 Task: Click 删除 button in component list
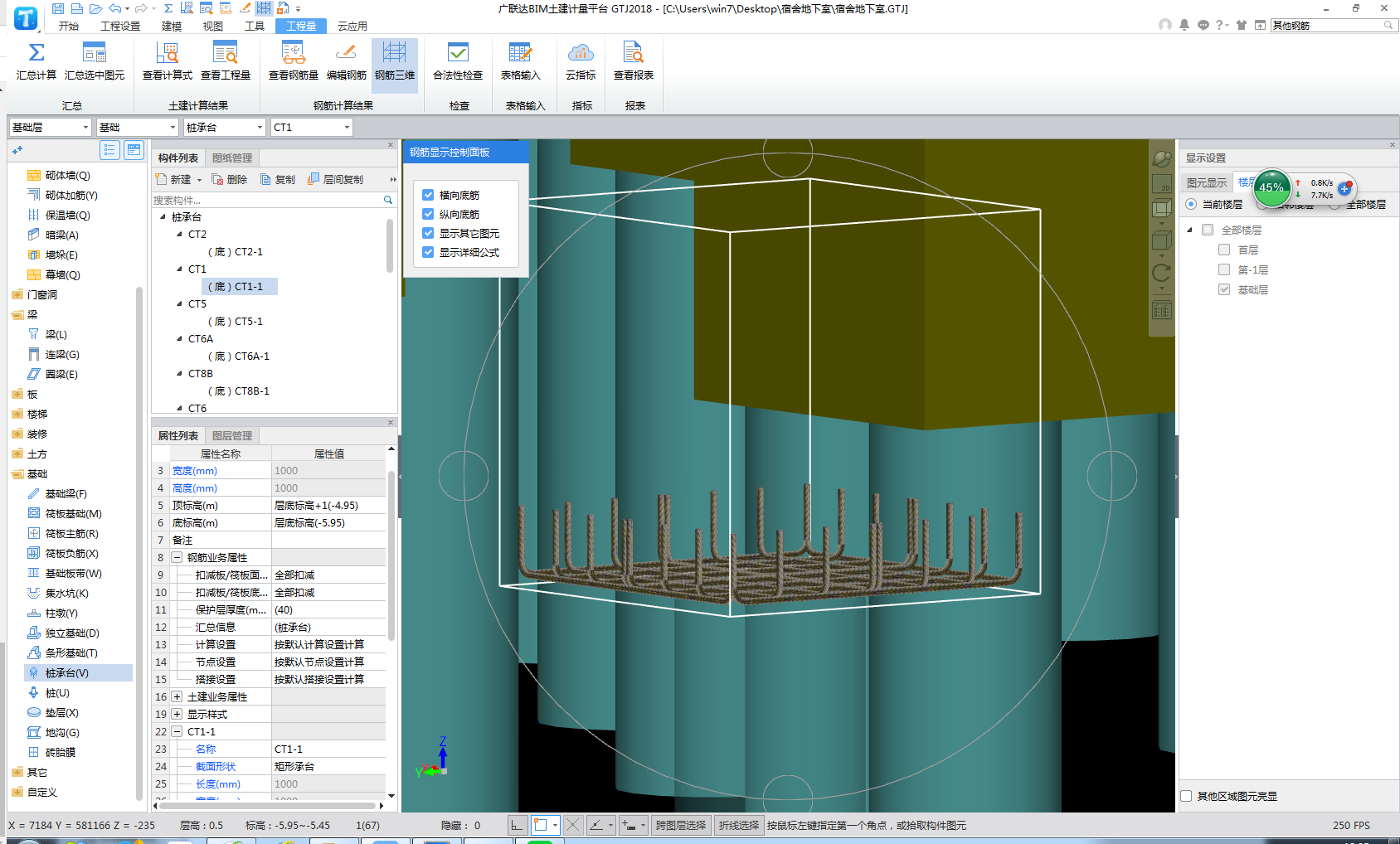click(x=230, y=180)
